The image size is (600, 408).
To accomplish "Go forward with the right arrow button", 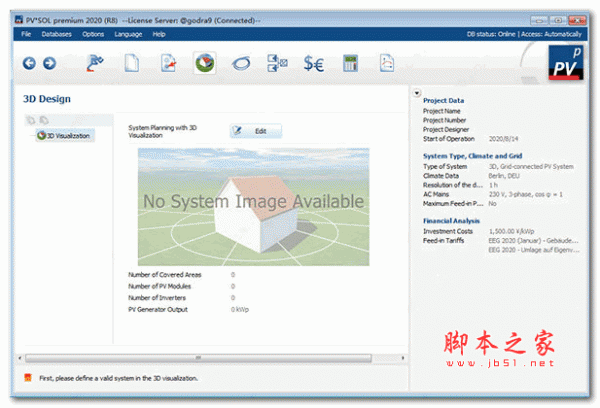I will (x=49, y=63).
